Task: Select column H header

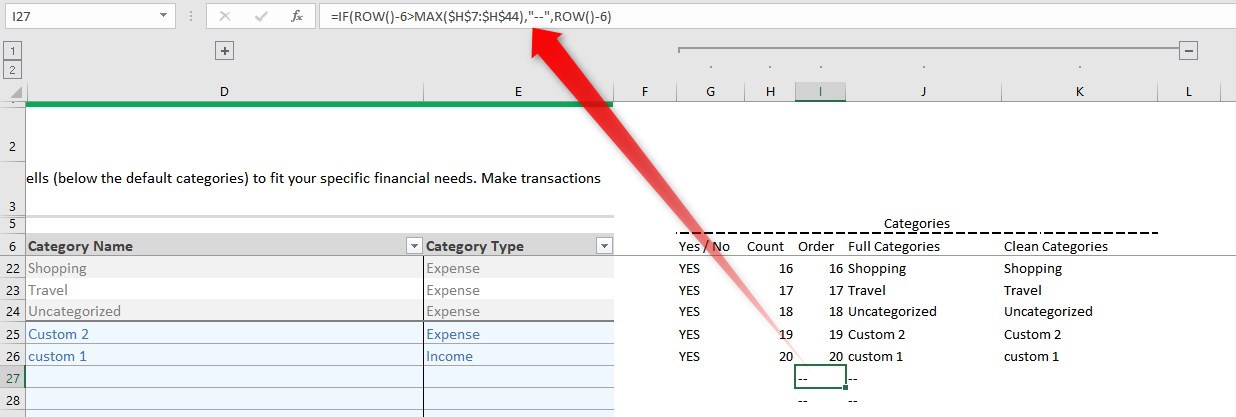Action: point(770,91)
